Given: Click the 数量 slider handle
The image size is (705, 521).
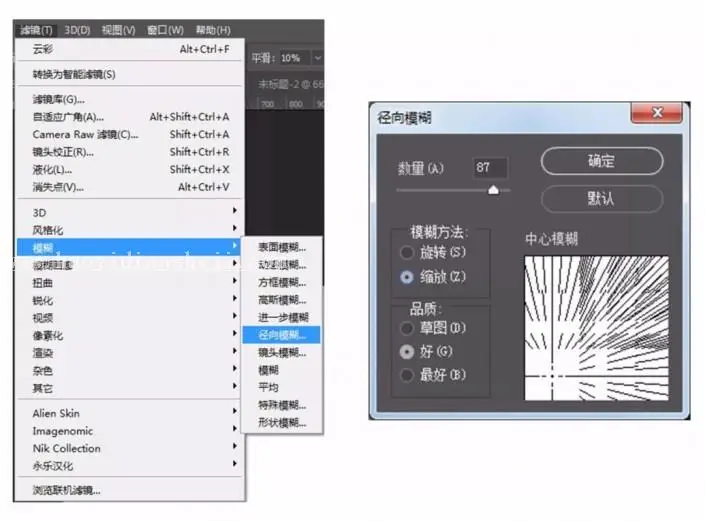Looking at the screenshot, I should pos(493,190).
